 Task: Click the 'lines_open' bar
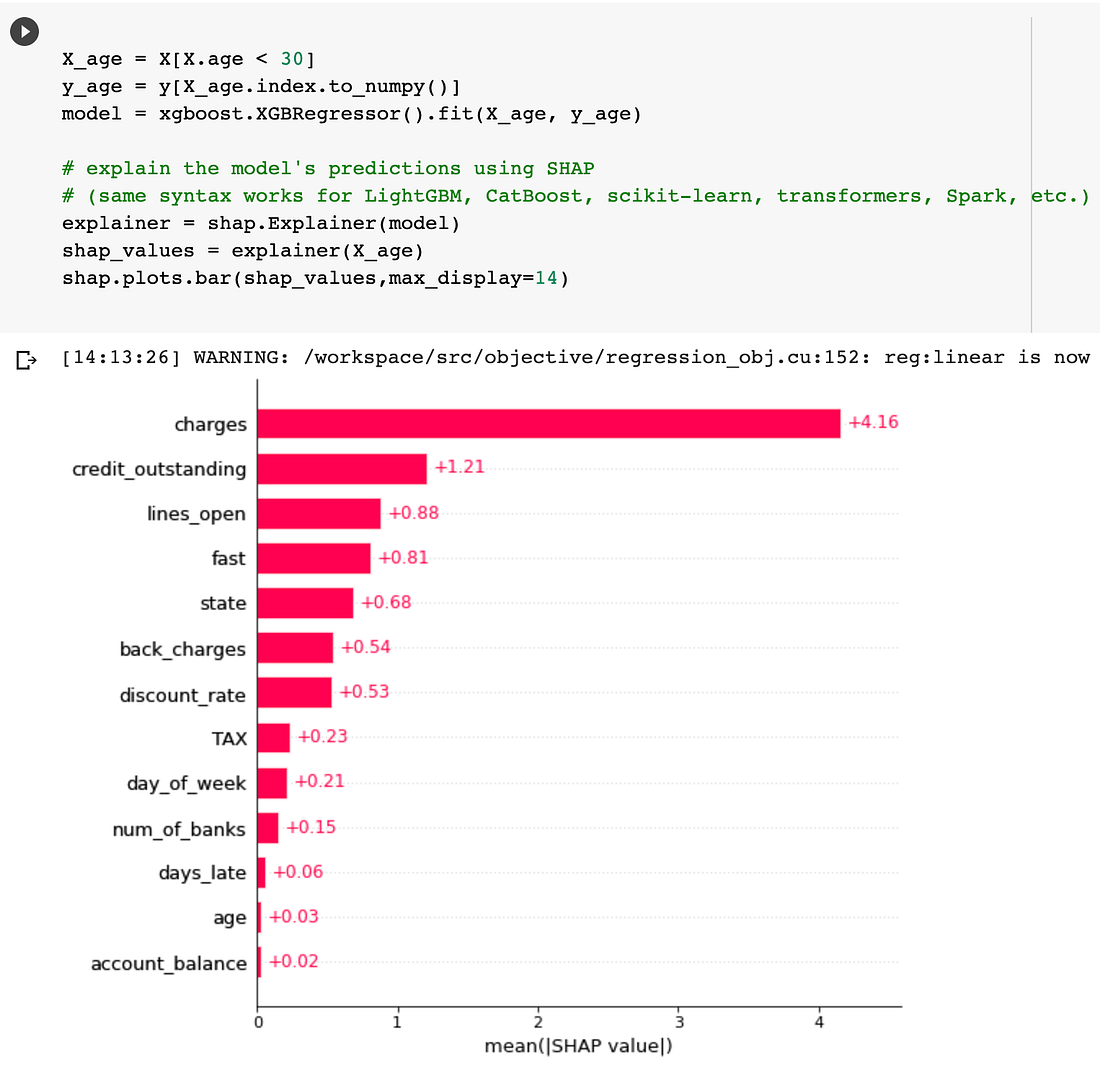point(318,514)
